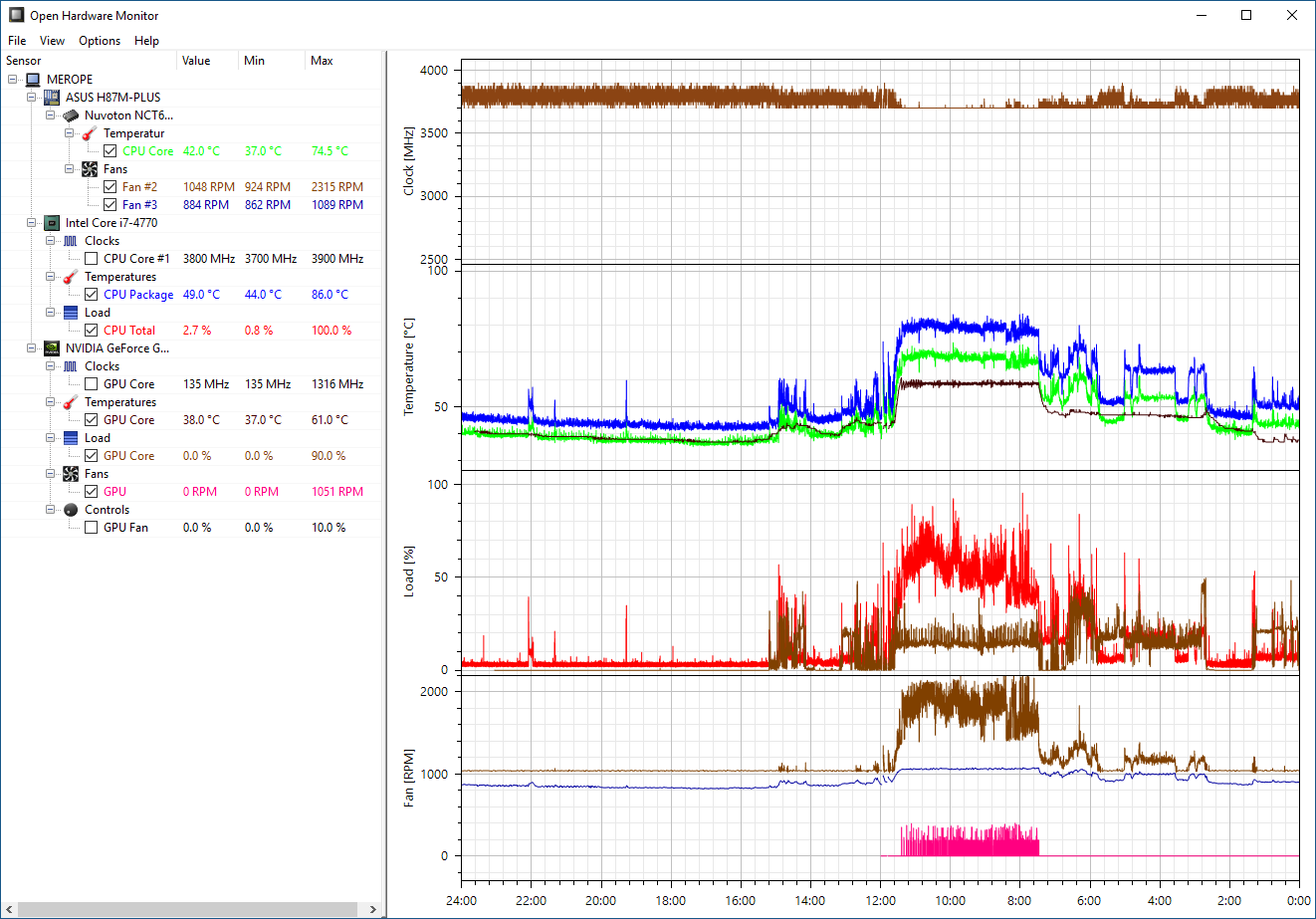
Task: Uncheck the CPU Package temperature checkbox
Action: (x=91, y=295)
